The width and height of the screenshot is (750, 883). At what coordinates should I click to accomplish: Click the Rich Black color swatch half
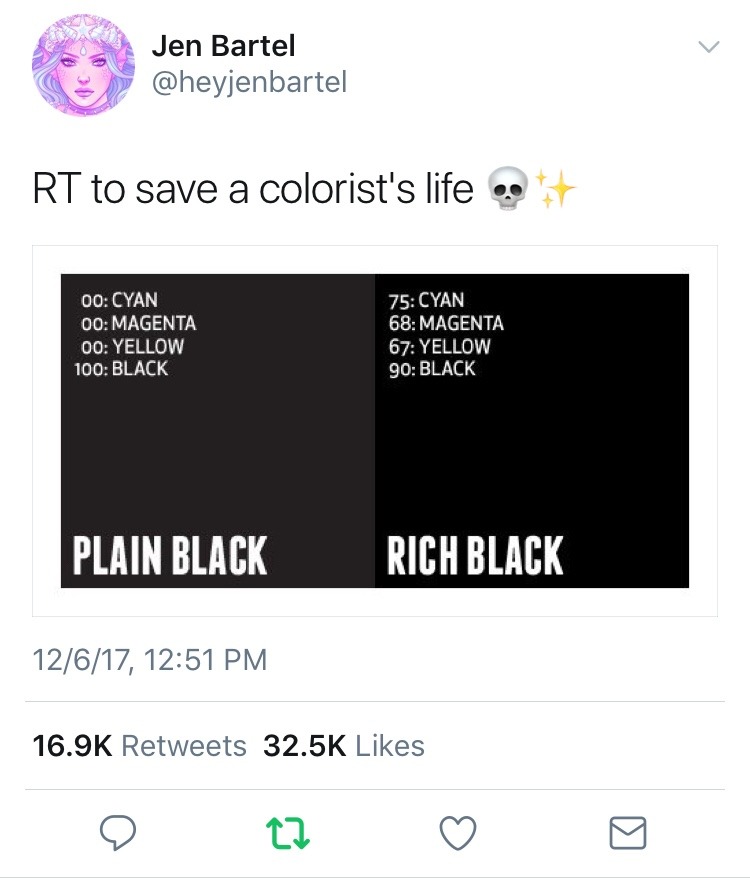(x=532, y=450)
